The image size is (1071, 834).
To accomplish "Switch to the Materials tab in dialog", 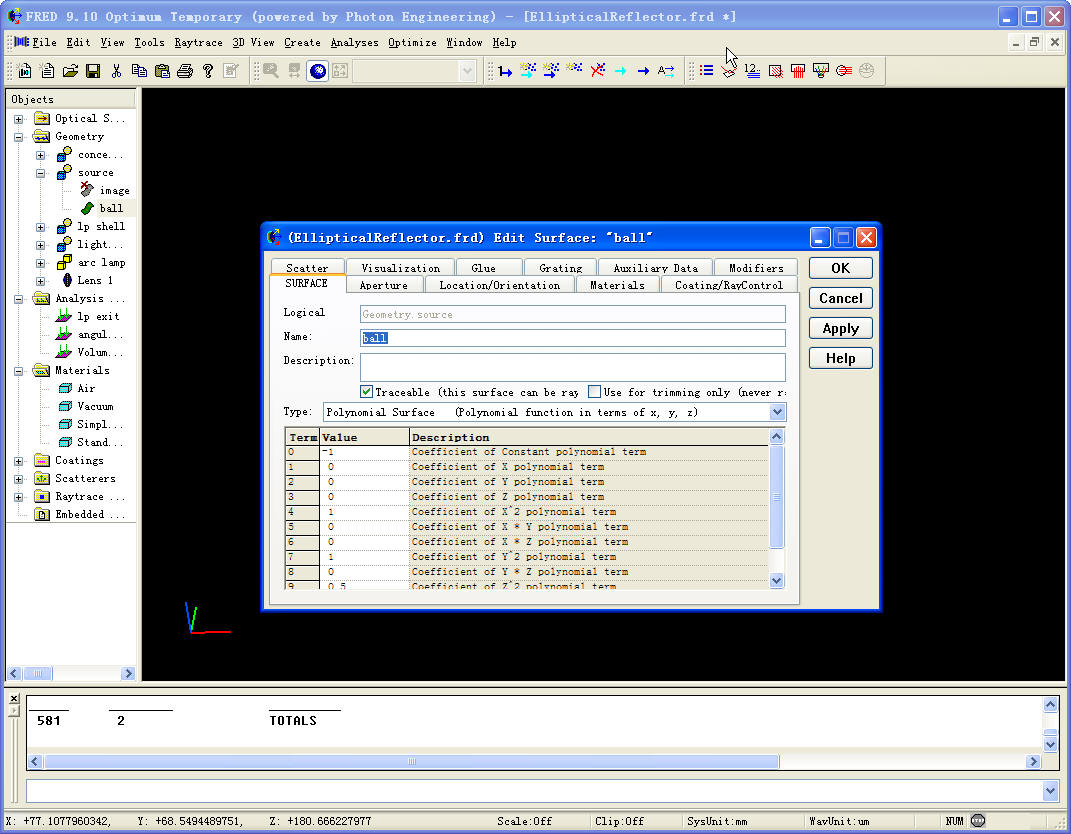I will click(x=617, y=285).
